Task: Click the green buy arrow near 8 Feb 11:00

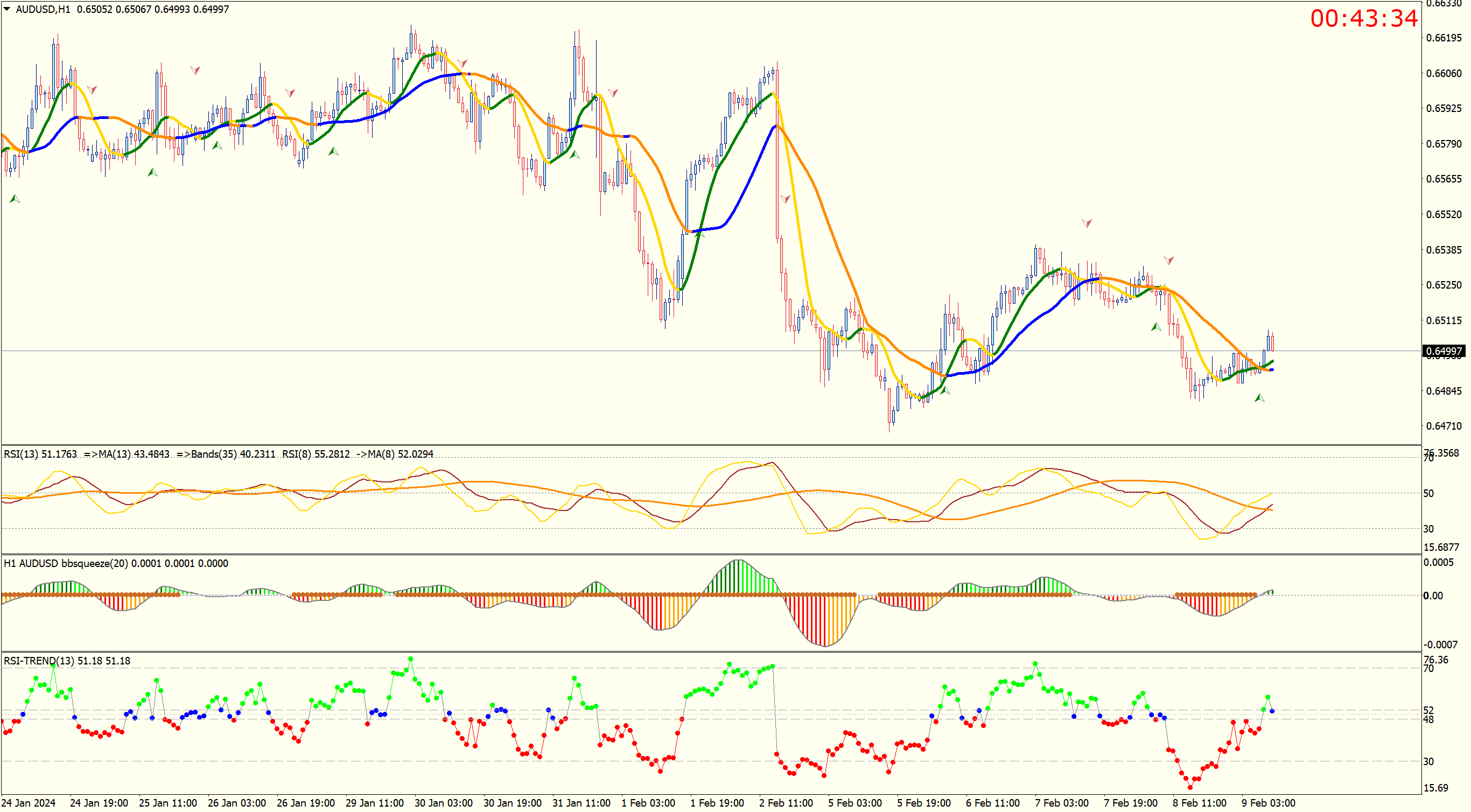Action: click(1156, 327)
